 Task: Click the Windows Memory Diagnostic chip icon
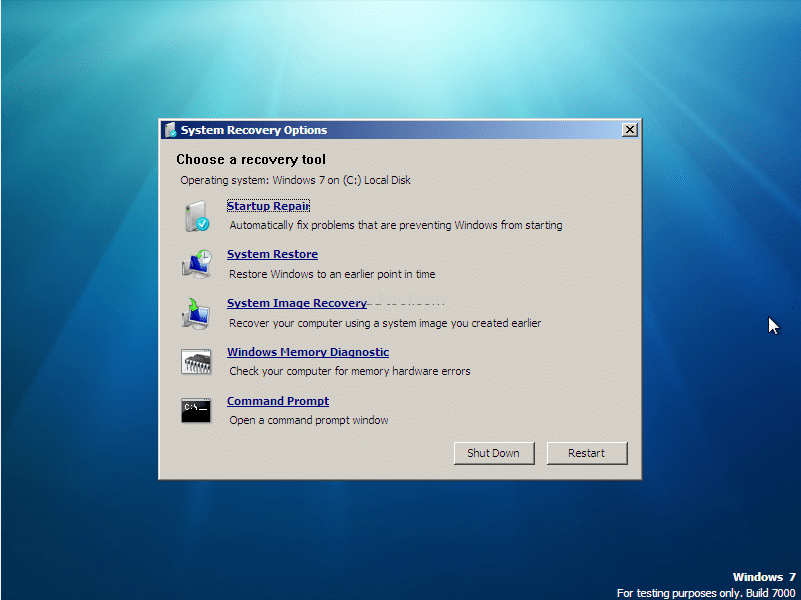pyautogui.click(x=196, y=362)
